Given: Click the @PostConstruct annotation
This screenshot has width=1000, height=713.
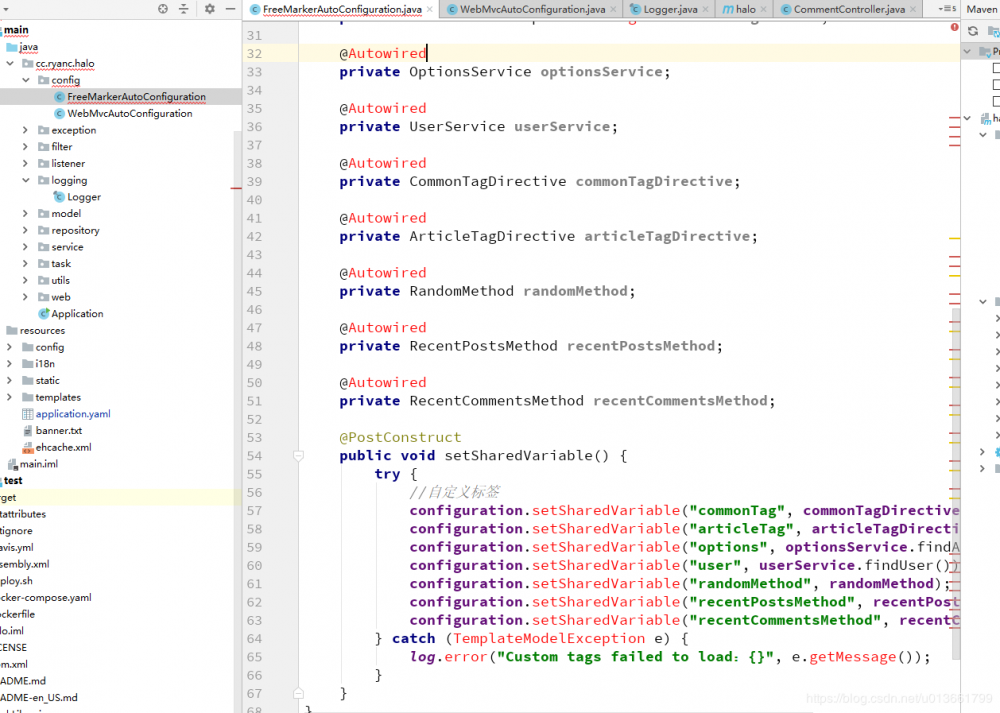Looking at the screenshot, I should point(400,437).
